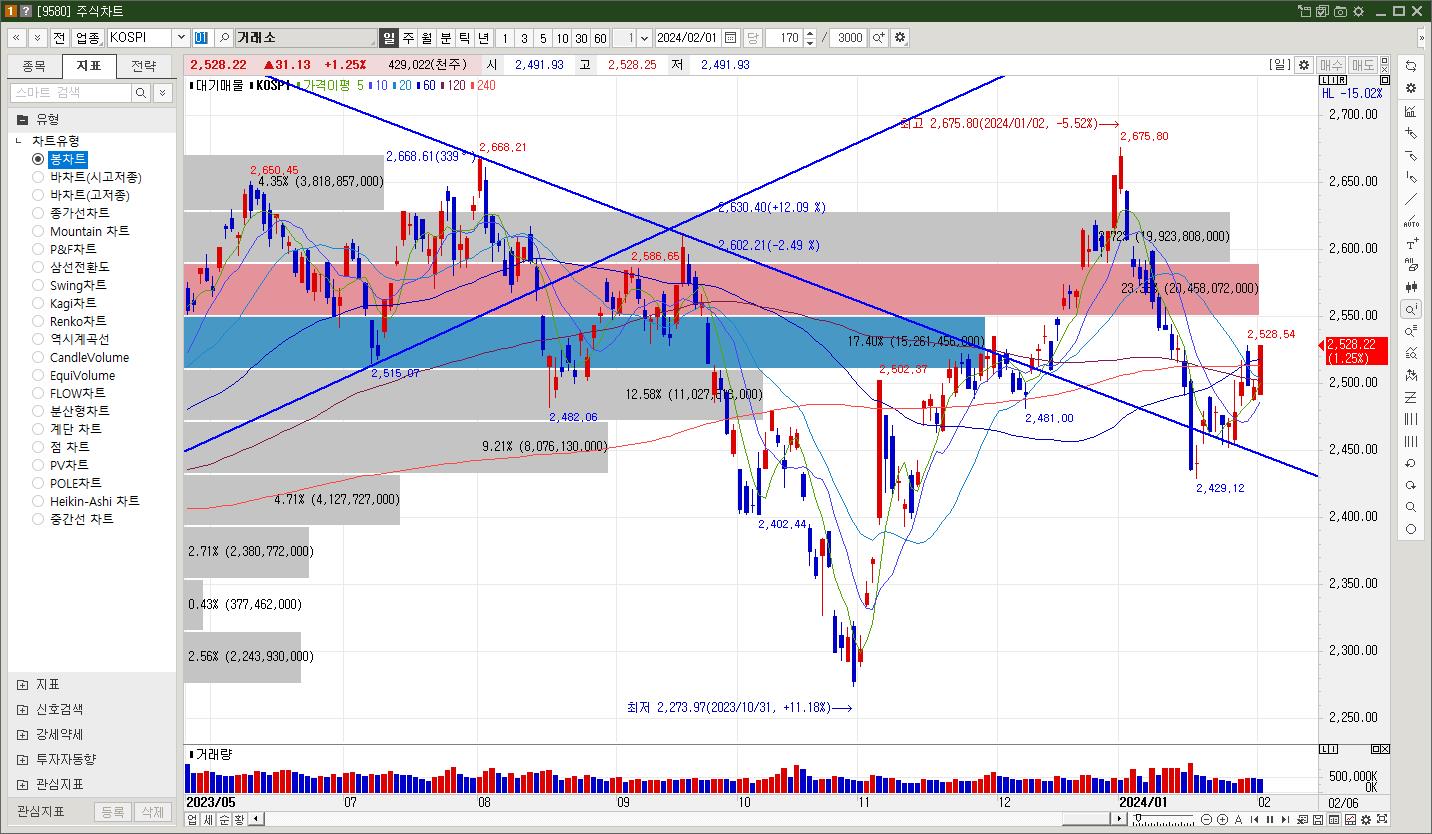This screenshot has width=1432, height=834.
Task: Expand the 강세약세 tree section
Action: pyautogui.click(x=22, y=735)
